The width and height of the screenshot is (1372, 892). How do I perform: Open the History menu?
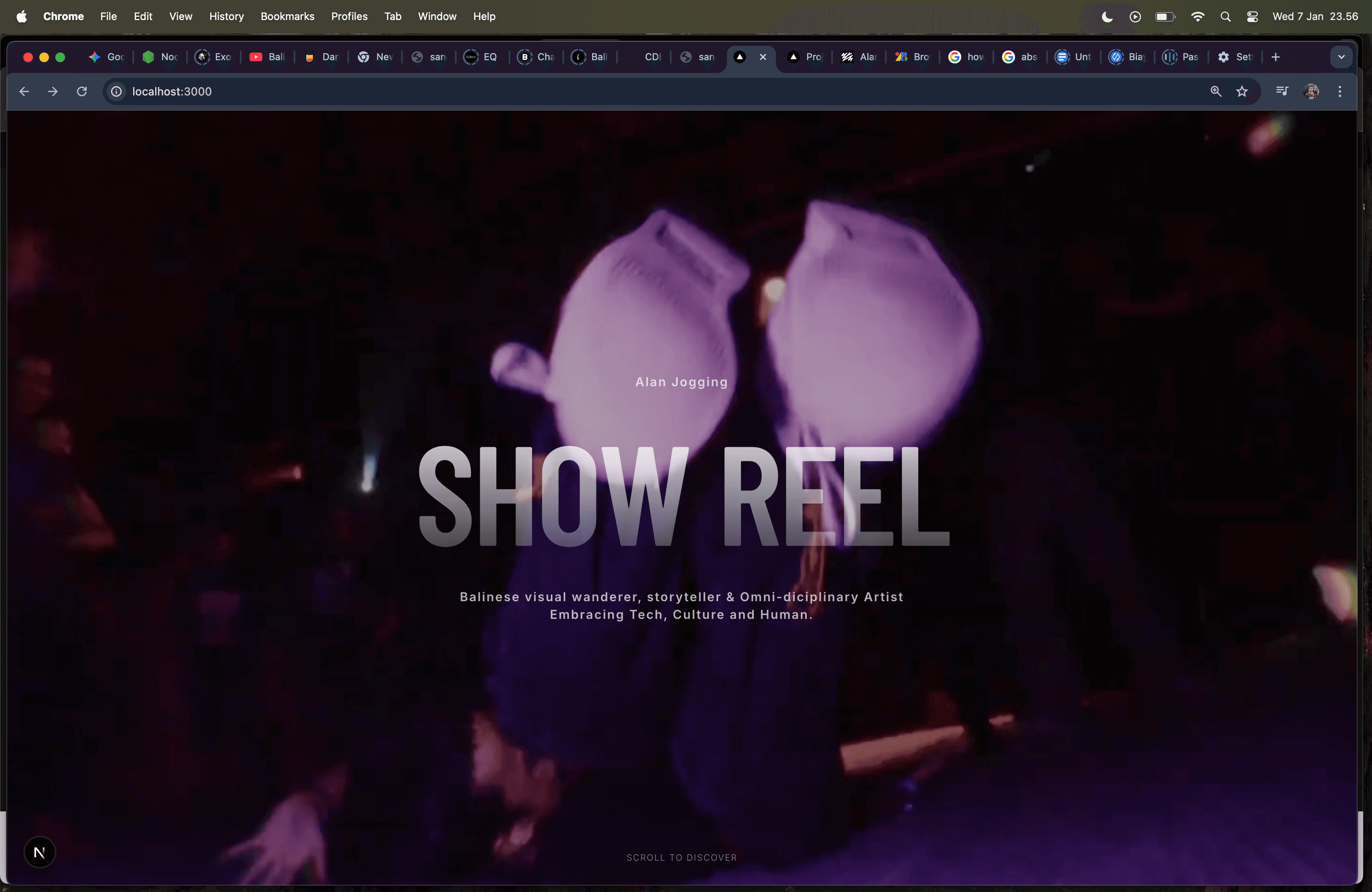(x=226, y=17)
